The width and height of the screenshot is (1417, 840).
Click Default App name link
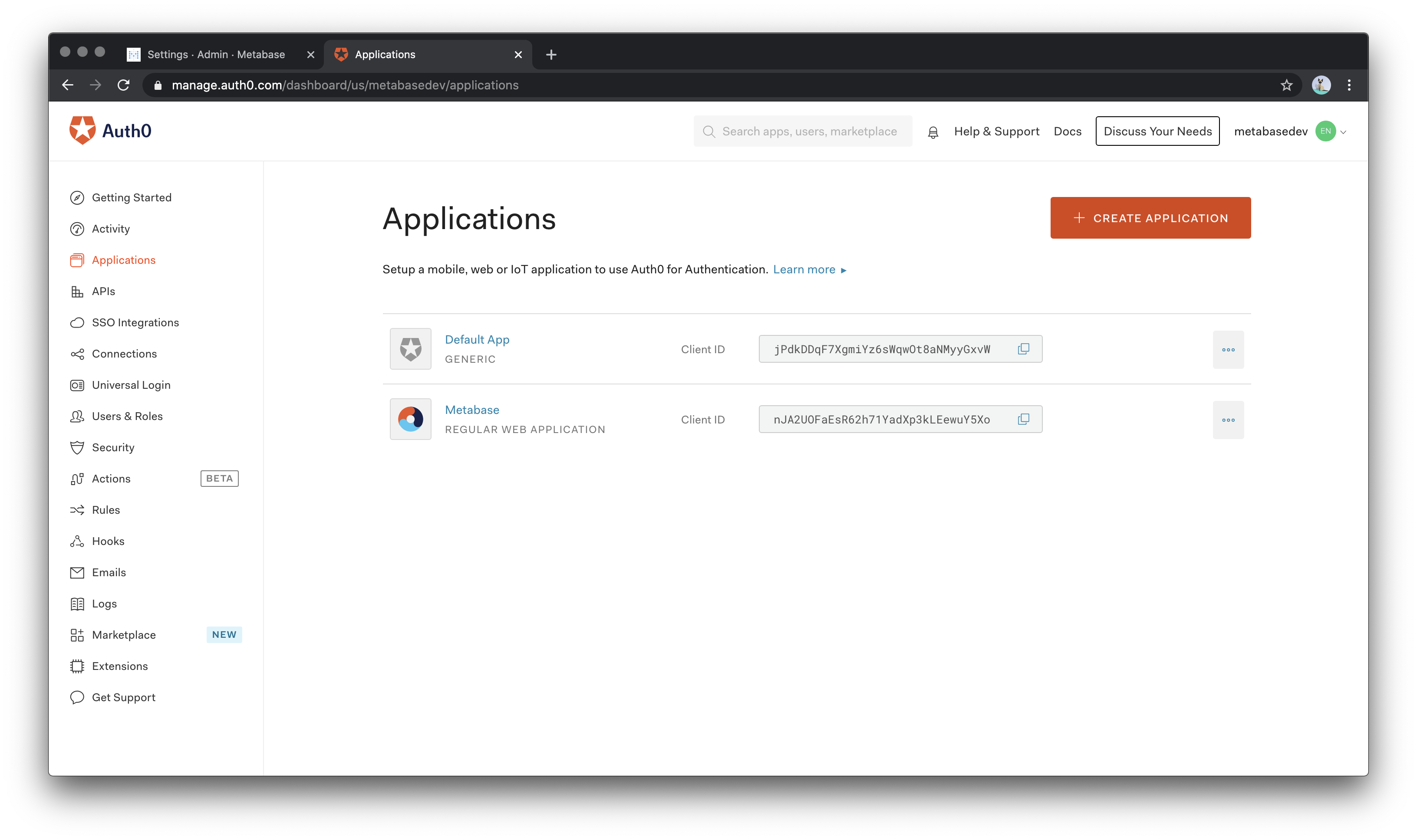pos(477,339)
